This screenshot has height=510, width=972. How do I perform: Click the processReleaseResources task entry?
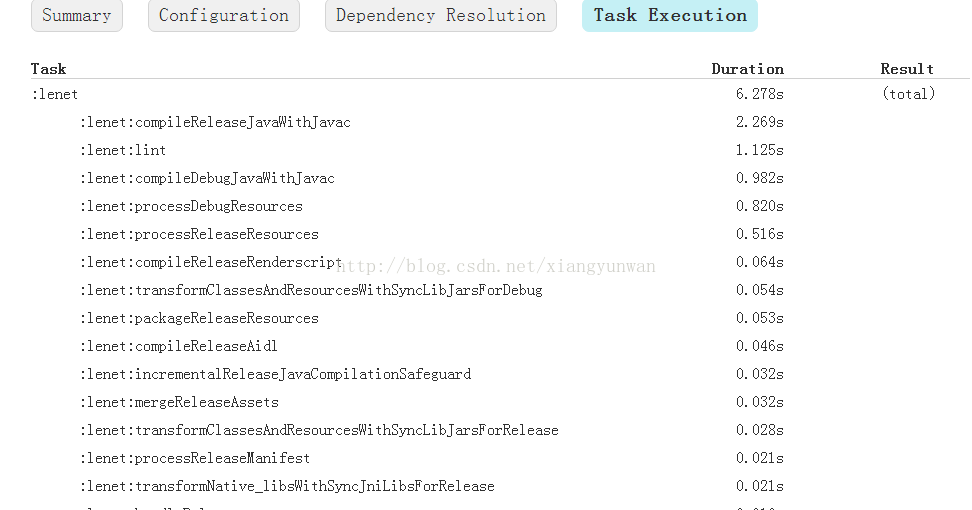[x=199, y=234]
